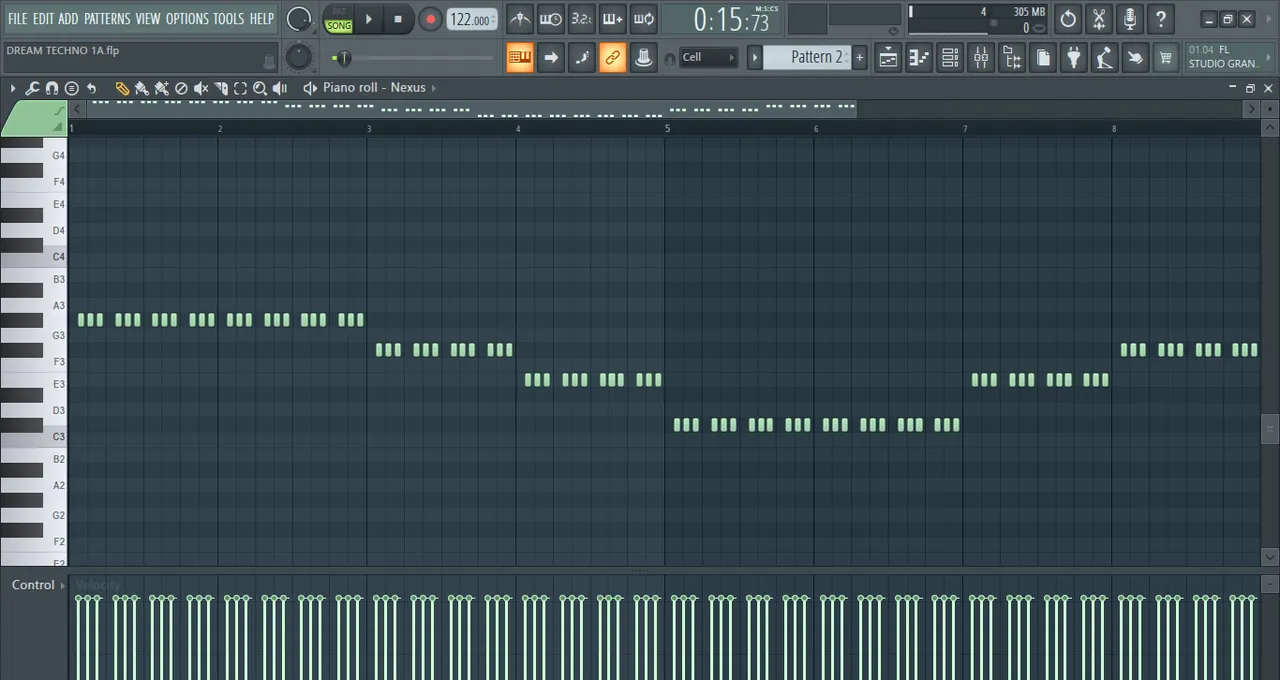Open the content library cart icon
Viewport: 1280px width, 680px height.
(1166, 58)
